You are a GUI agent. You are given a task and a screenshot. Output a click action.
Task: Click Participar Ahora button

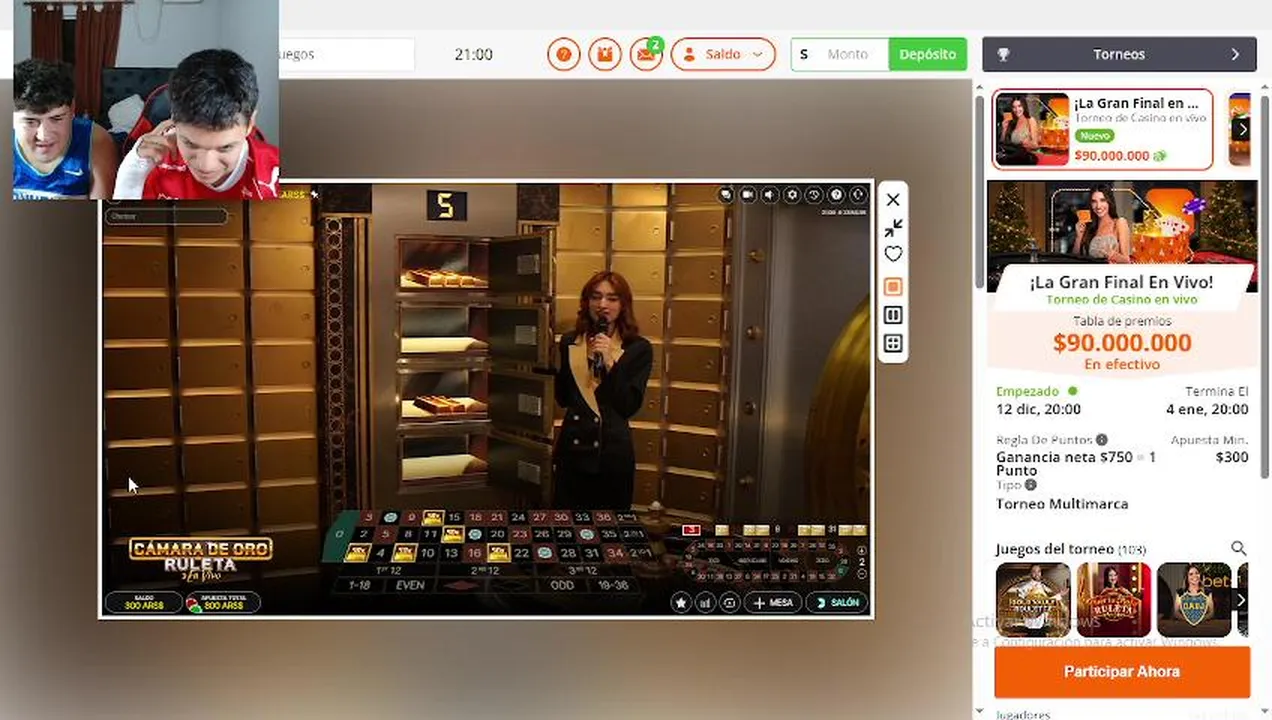[1122, 672]
